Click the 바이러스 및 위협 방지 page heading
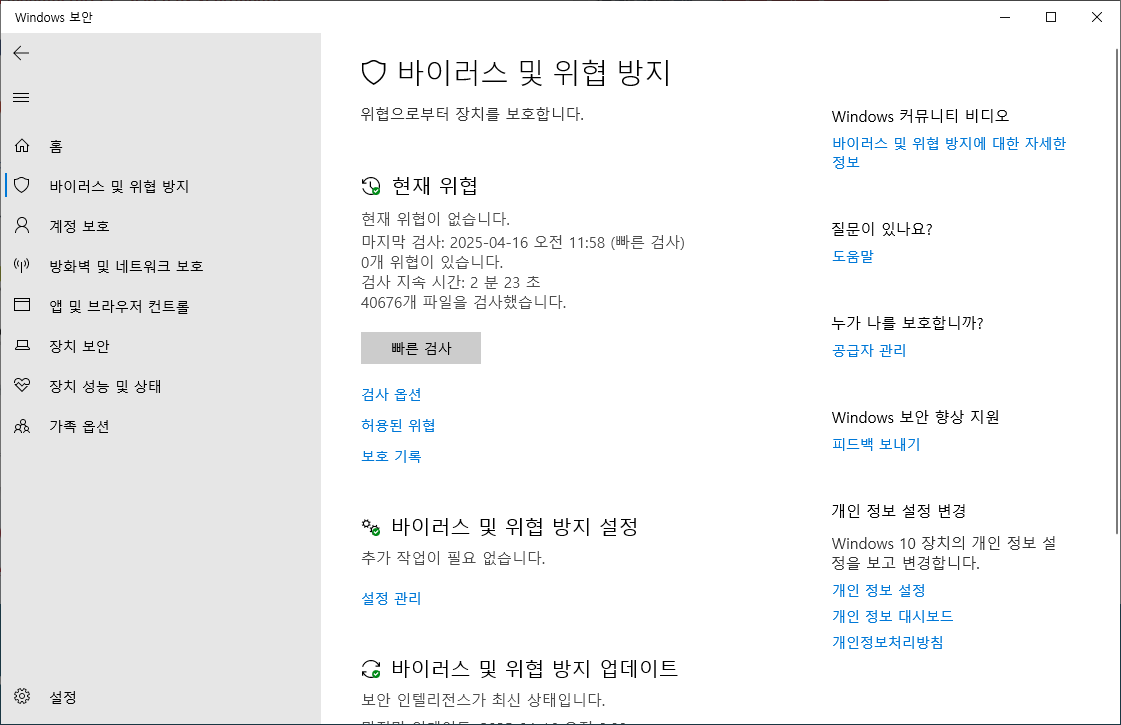The image size is (1121, 725). pos(534,73)
